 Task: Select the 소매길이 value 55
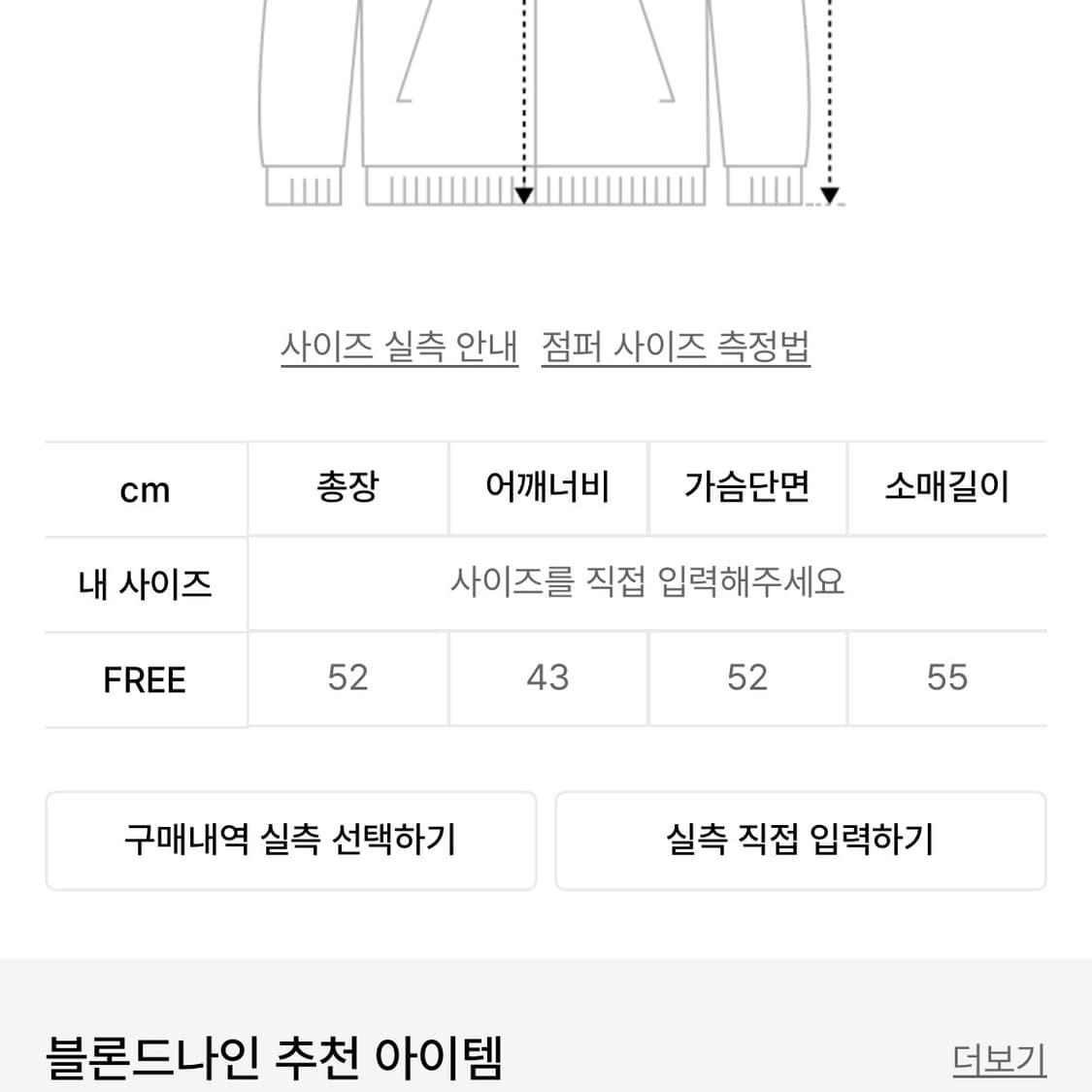[946, 679]
